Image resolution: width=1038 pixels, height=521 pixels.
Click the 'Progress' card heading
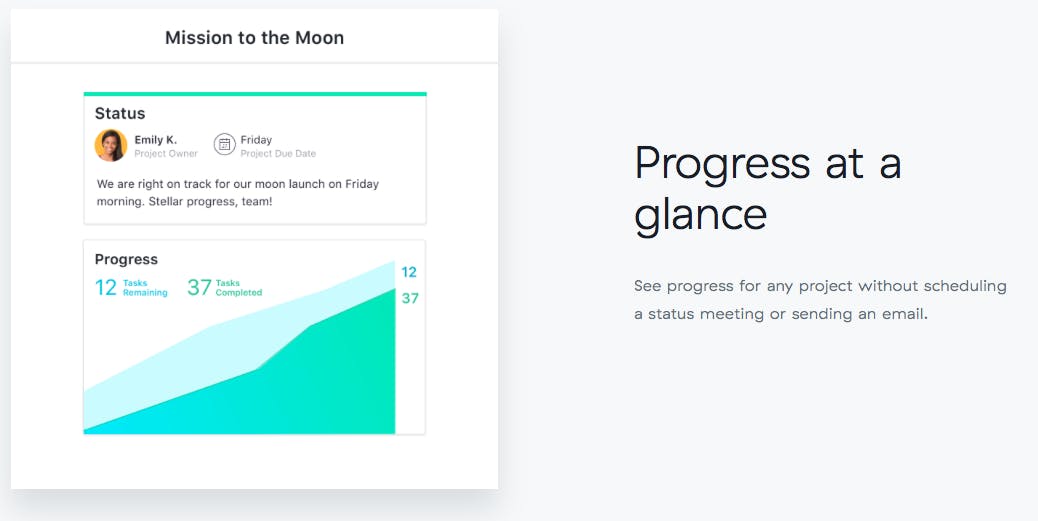(126, 259)
